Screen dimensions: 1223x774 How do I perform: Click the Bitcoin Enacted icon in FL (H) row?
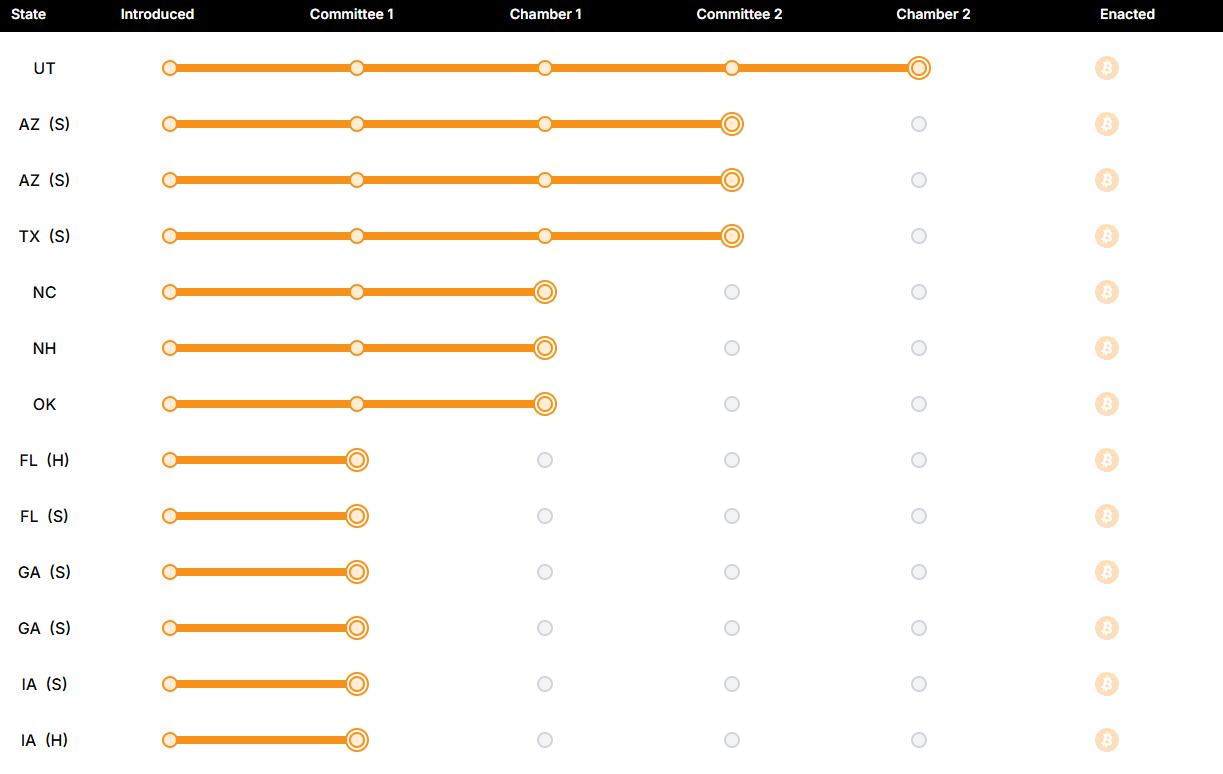1106,460
